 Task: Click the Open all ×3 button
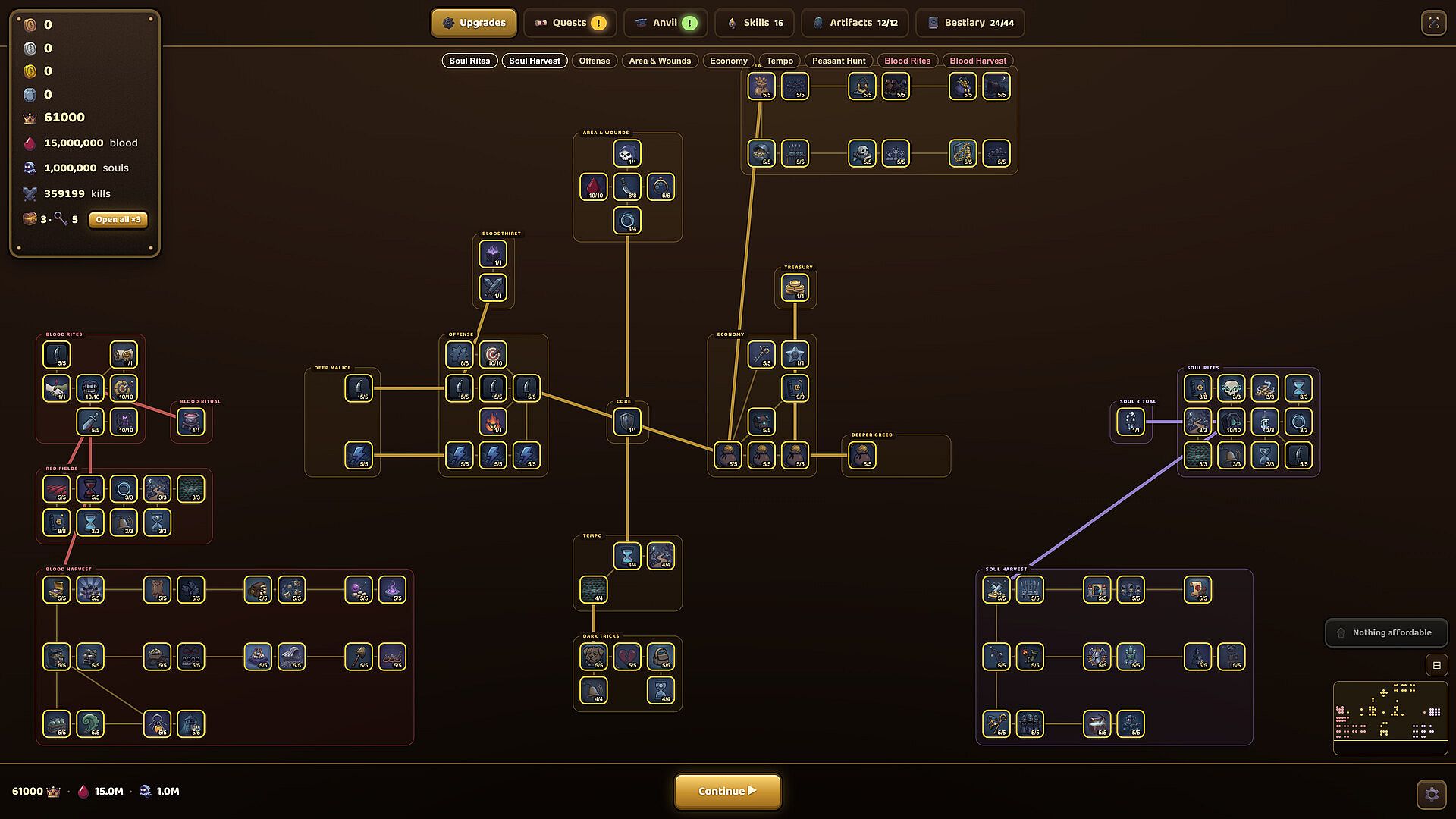pyautogui.click(x=118, y=219)
